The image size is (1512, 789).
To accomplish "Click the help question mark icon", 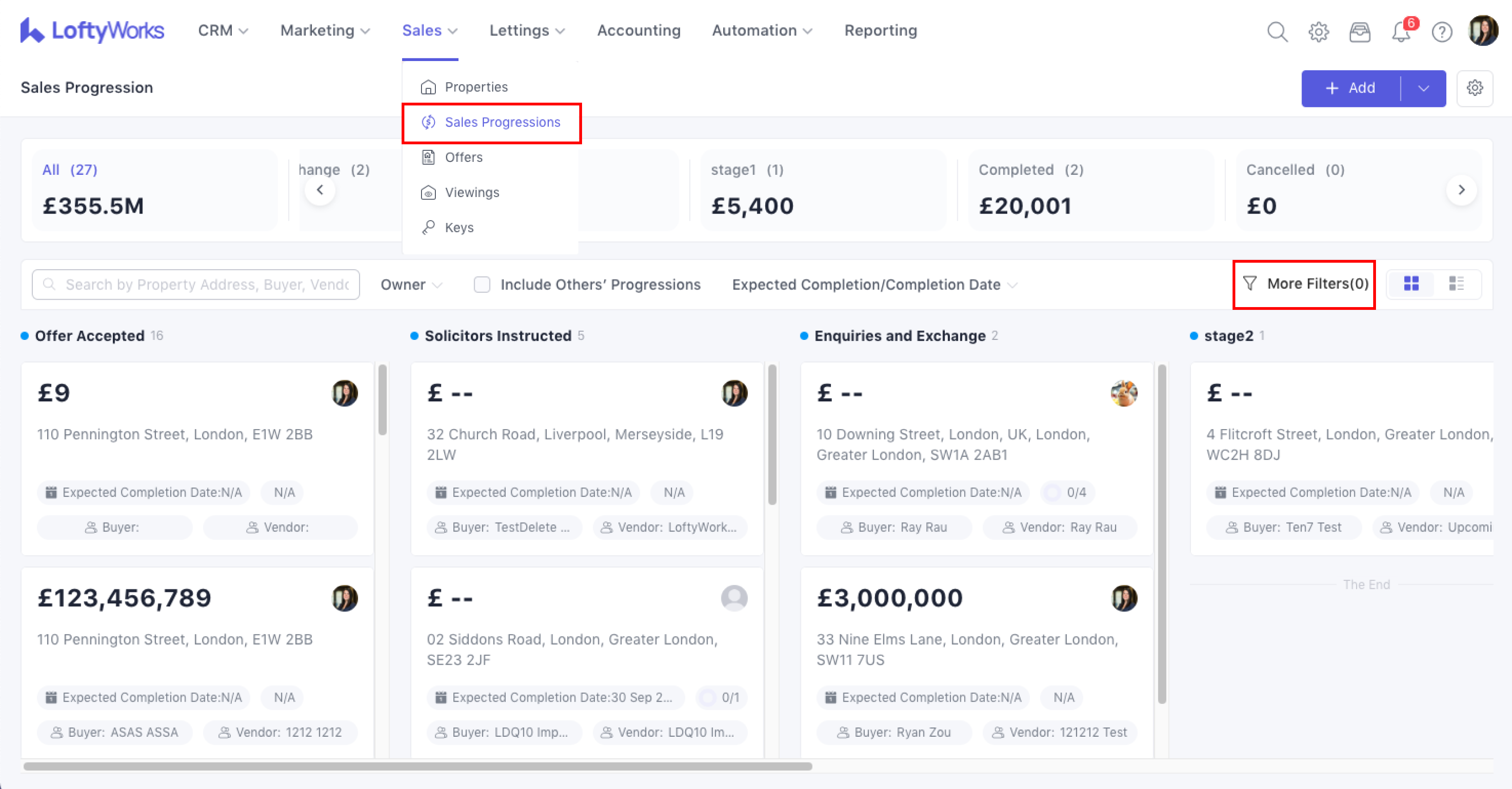I will [x=1442, y=31].
